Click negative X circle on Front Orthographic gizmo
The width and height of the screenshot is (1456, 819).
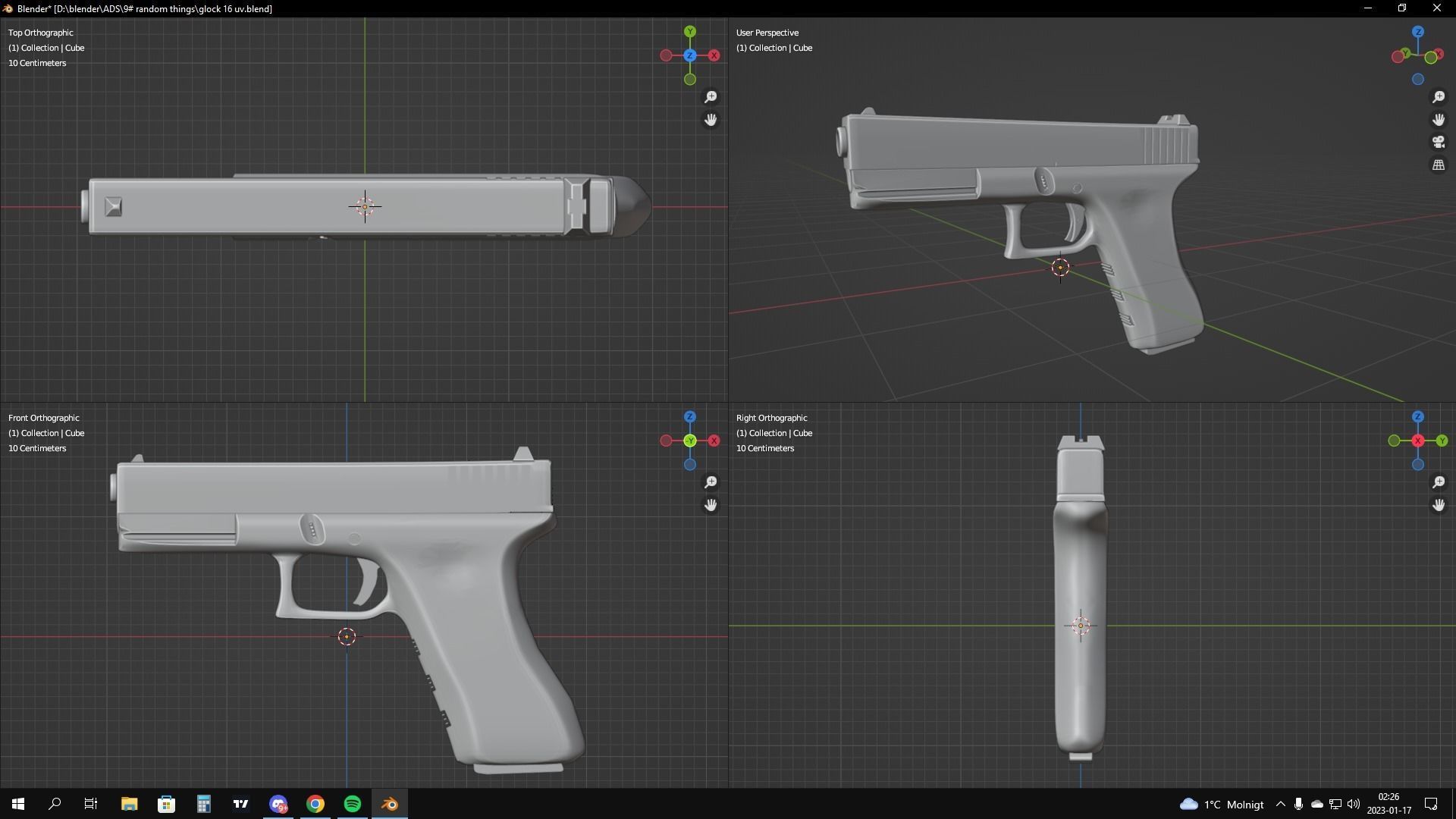(x=666, y=441)
